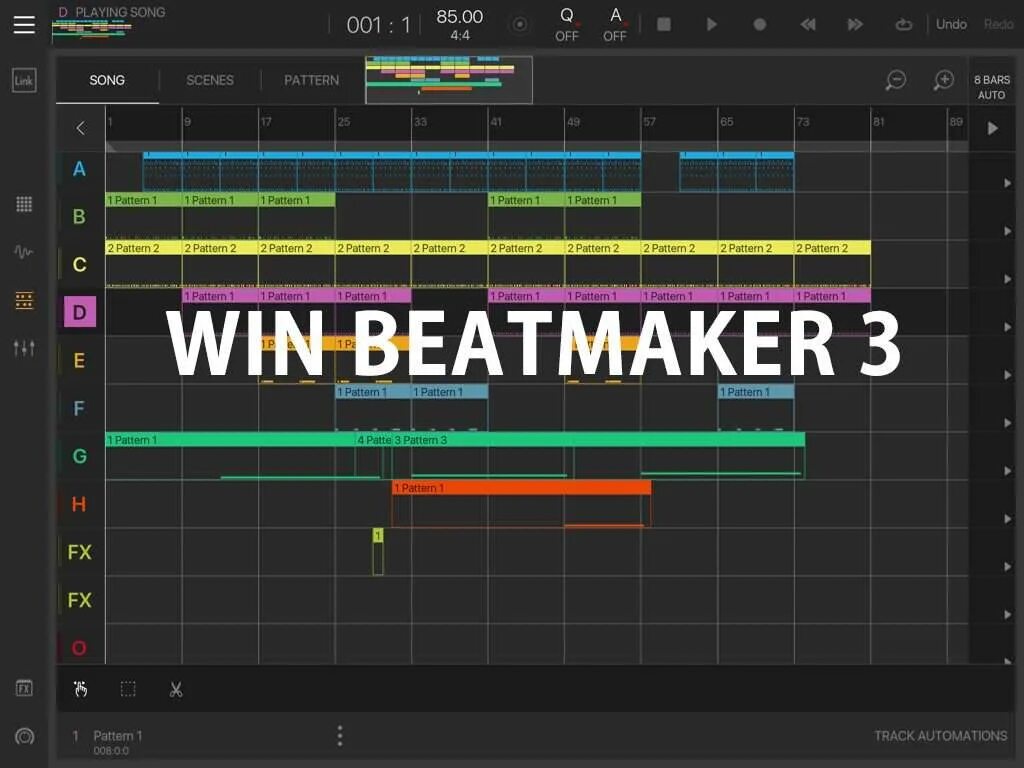Expand track C arrow on right
This screenshot has height=768, width=1024.
[1007, 279]
